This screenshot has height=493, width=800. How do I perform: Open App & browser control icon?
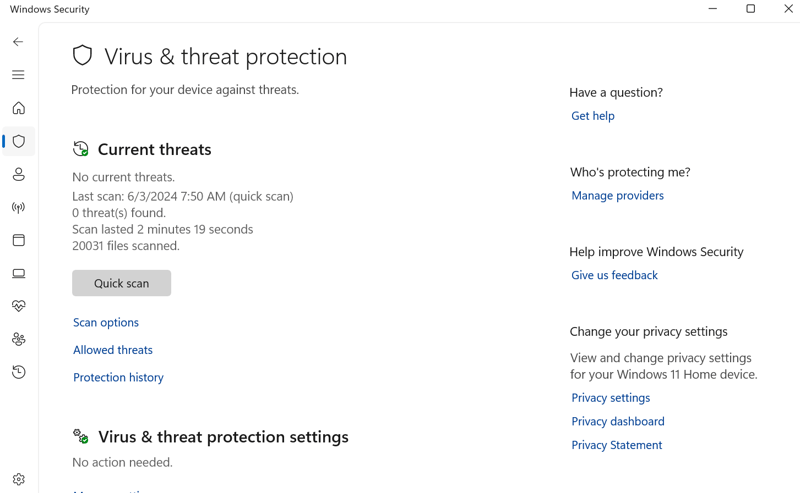tap(18, 240)
